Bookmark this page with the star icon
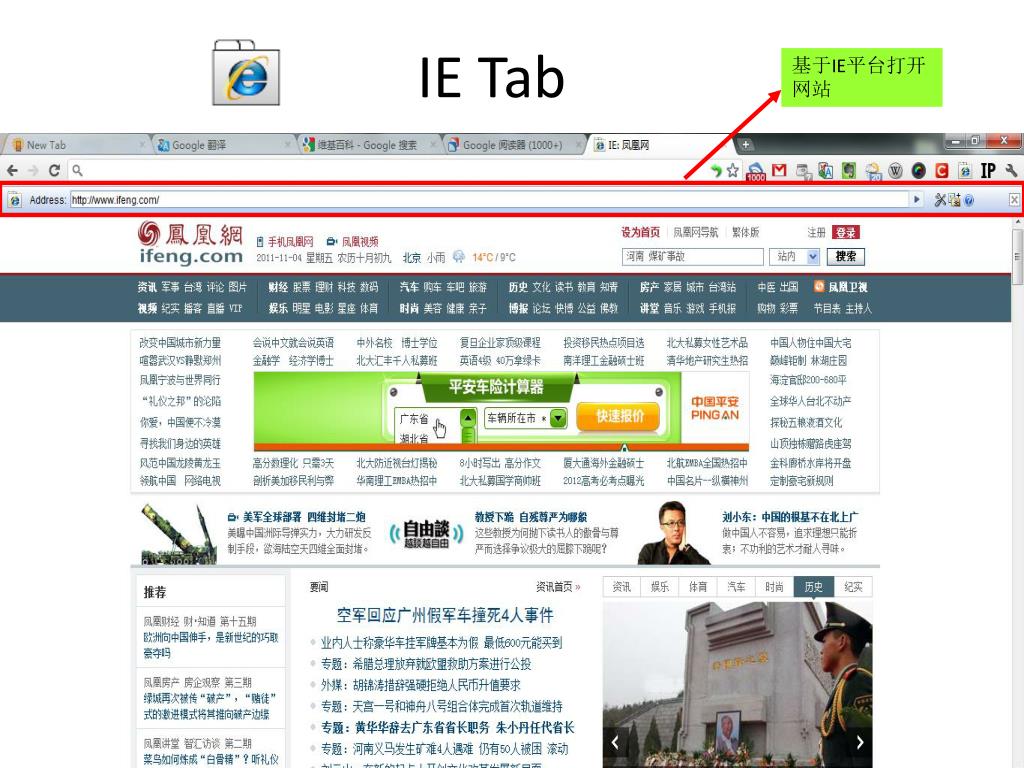This screenshot has width=1024, height=768. pos(733,170)
